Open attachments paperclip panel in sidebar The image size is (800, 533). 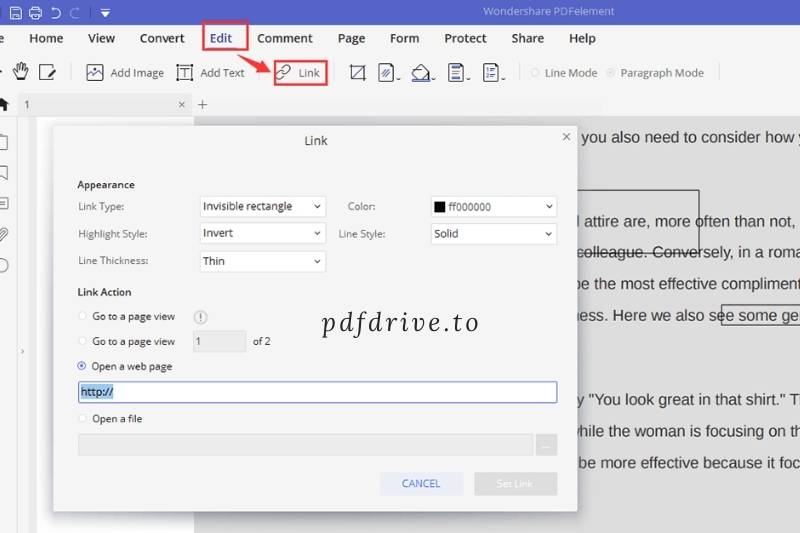click(4, 234)
